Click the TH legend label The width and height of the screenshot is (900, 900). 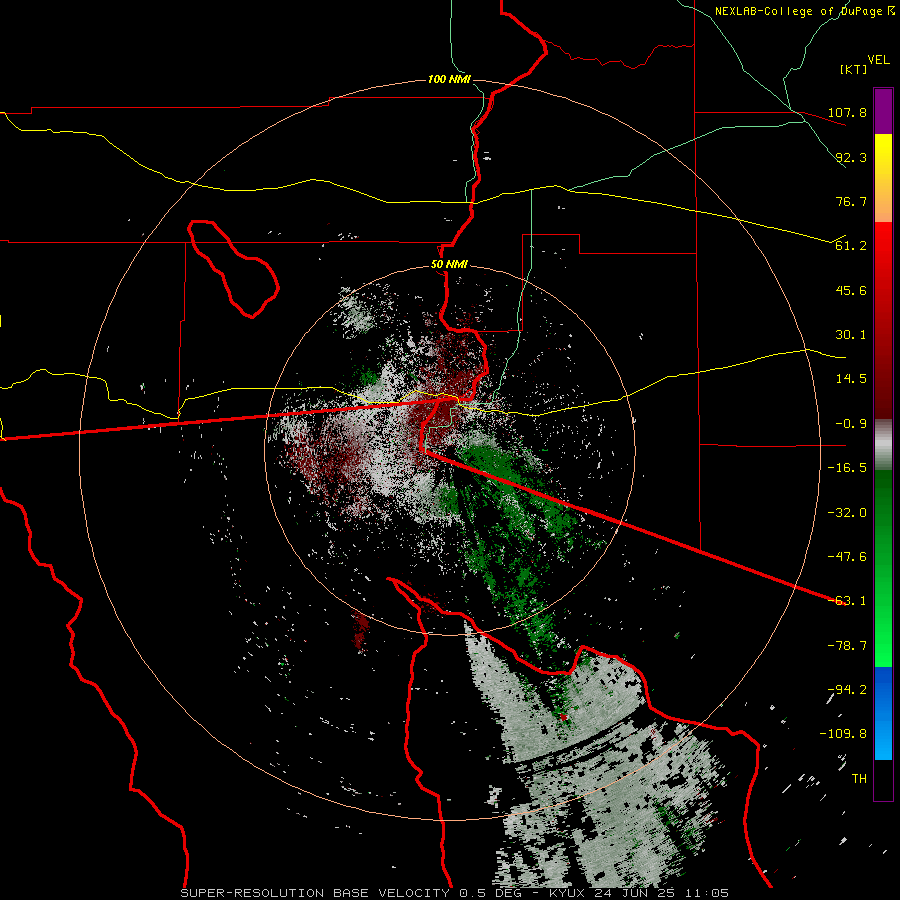[859, 779]
